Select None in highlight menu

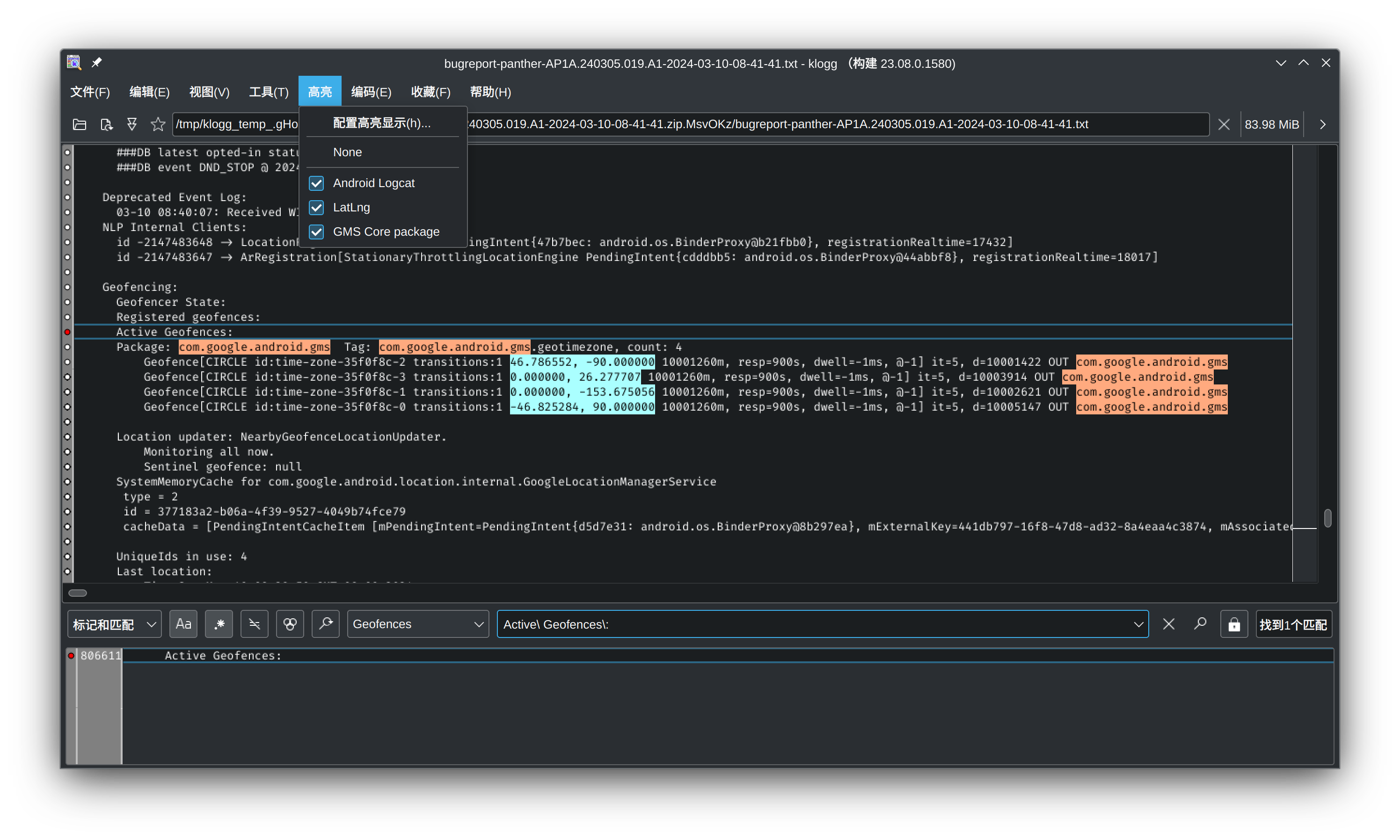(x=383, y=152)
